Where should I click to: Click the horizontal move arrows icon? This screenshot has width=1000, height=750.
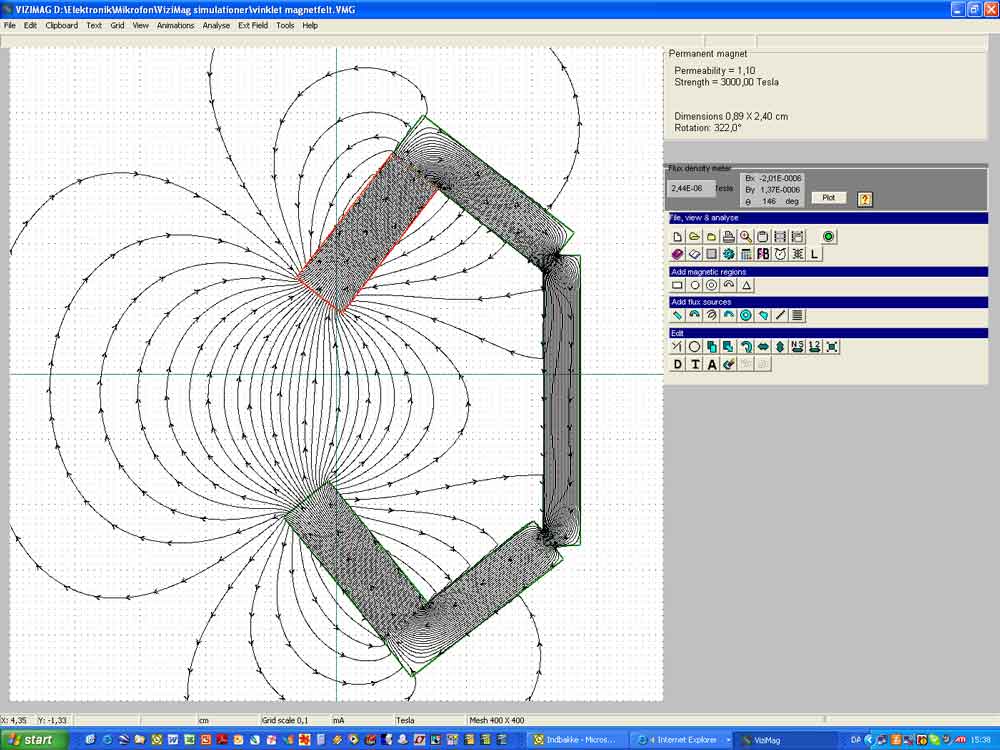pos(763,346)
